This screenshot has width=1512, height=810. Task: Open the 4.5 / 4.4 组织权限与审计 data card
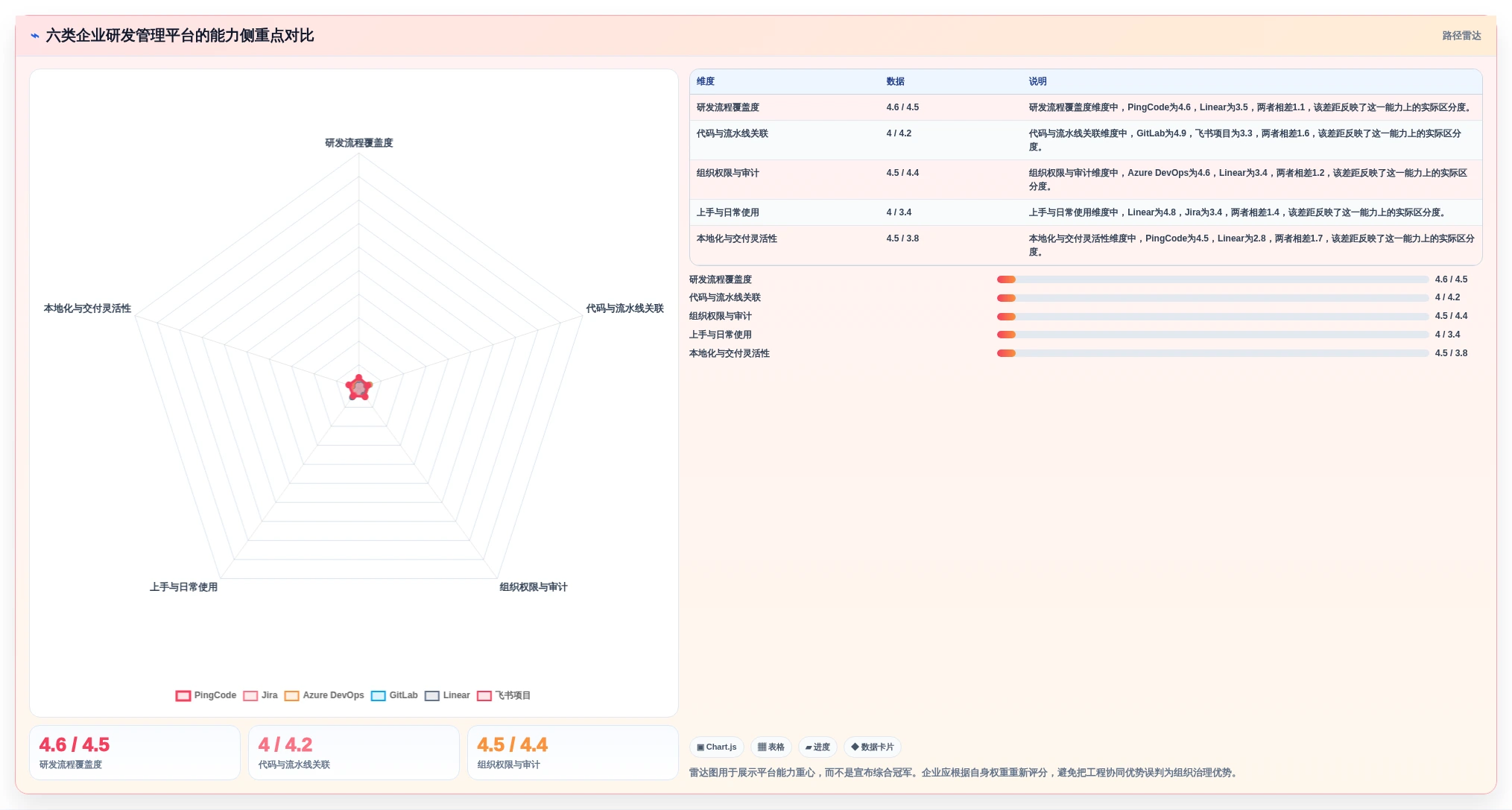pyautogui.click(x=573, y=753)
